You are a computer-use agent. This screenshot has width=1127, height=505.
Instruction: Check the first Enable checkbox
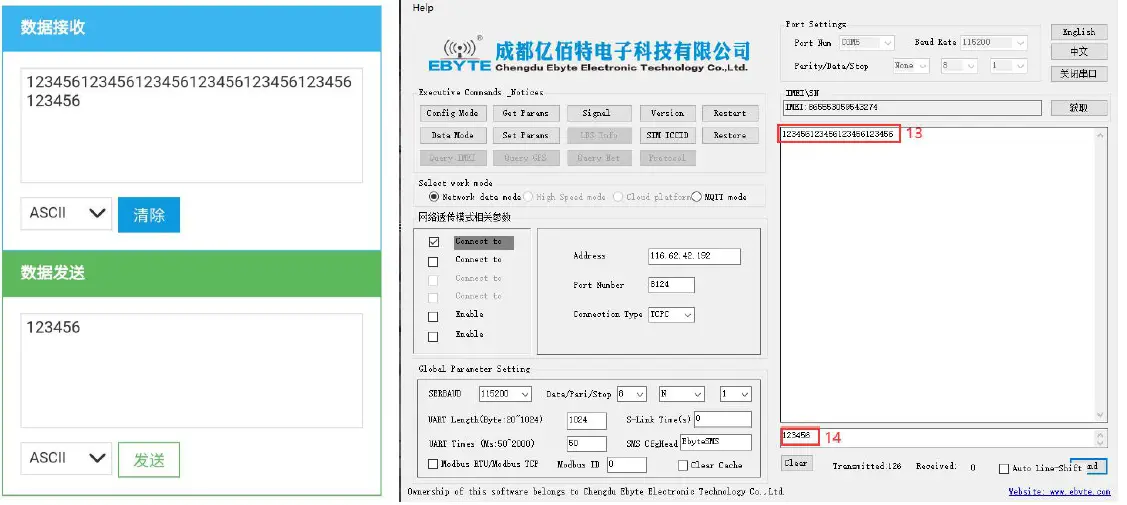[x=433, y=317]
